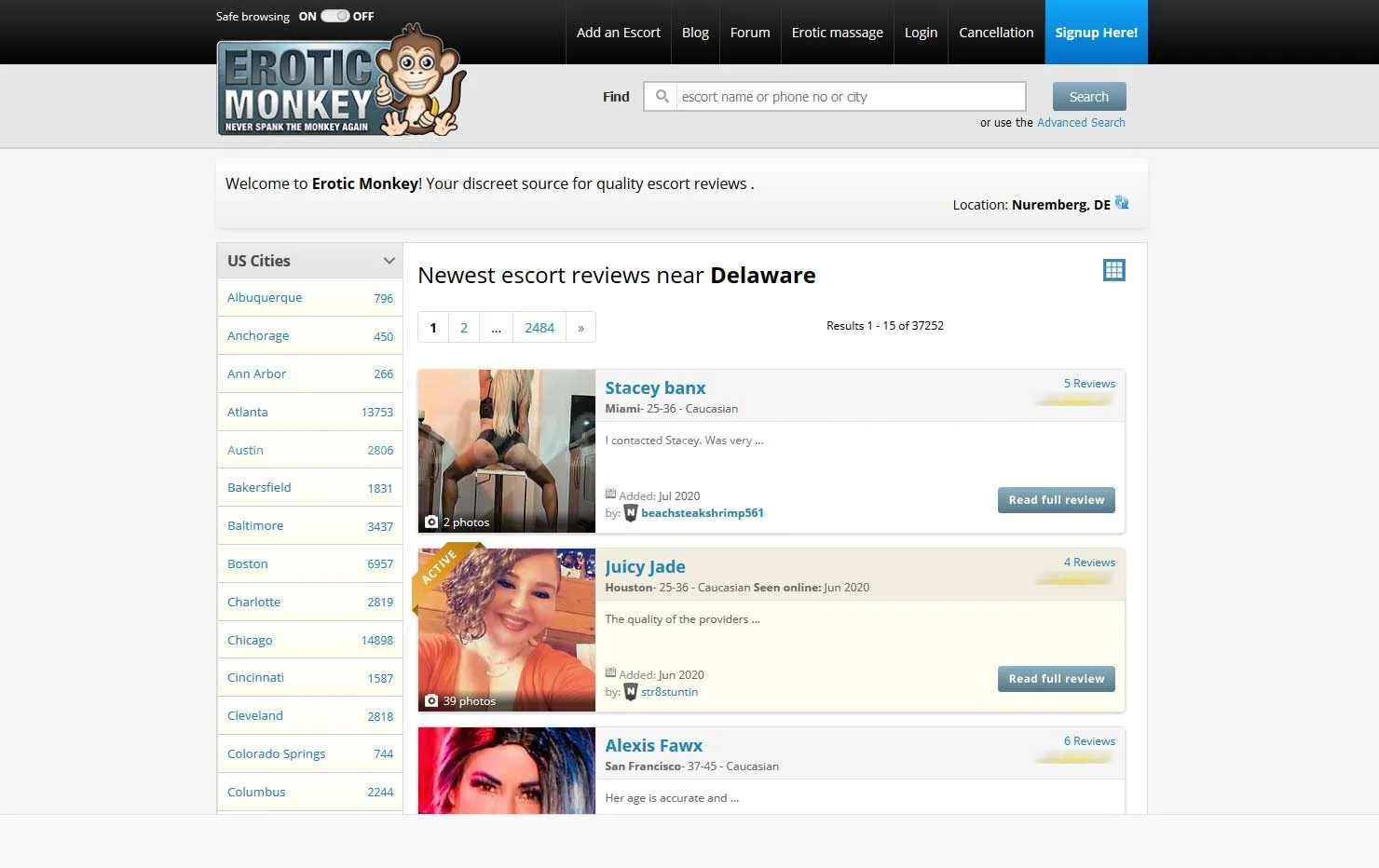The width and height of the screenshot is (1379, 868).
Task: View 5 Reviews for Stacey banx
Action: click(x=1089, y=384)
